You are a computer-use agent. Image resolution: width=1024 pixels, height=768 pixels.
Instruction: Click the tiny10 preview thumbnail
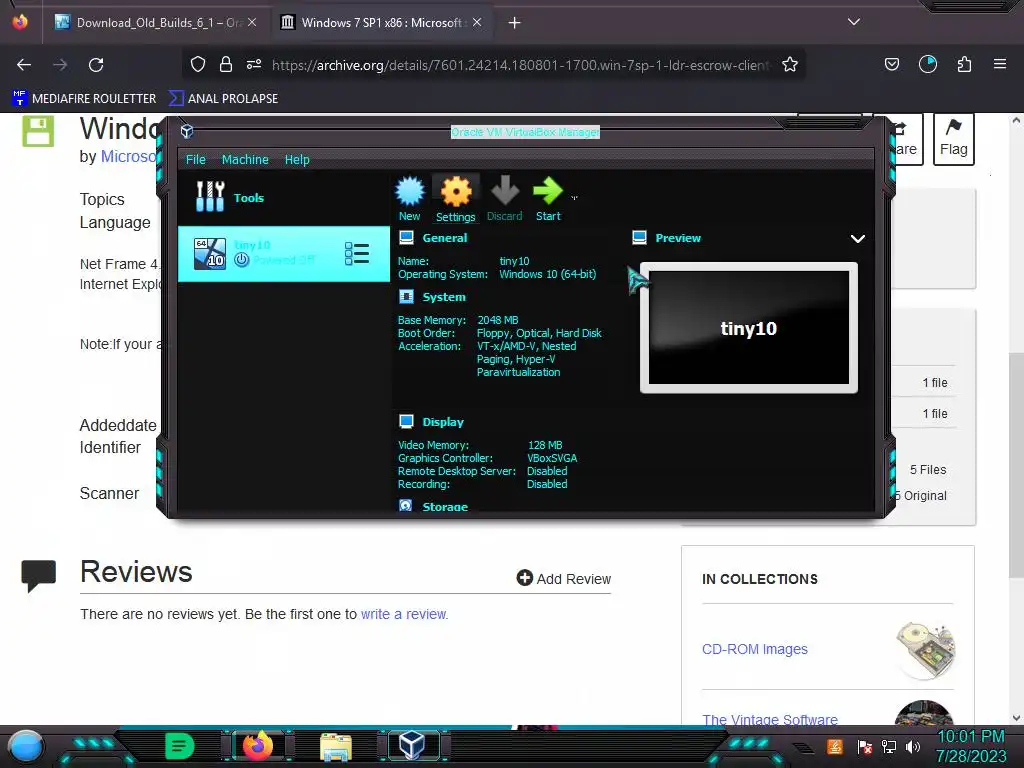pos(748,328)
